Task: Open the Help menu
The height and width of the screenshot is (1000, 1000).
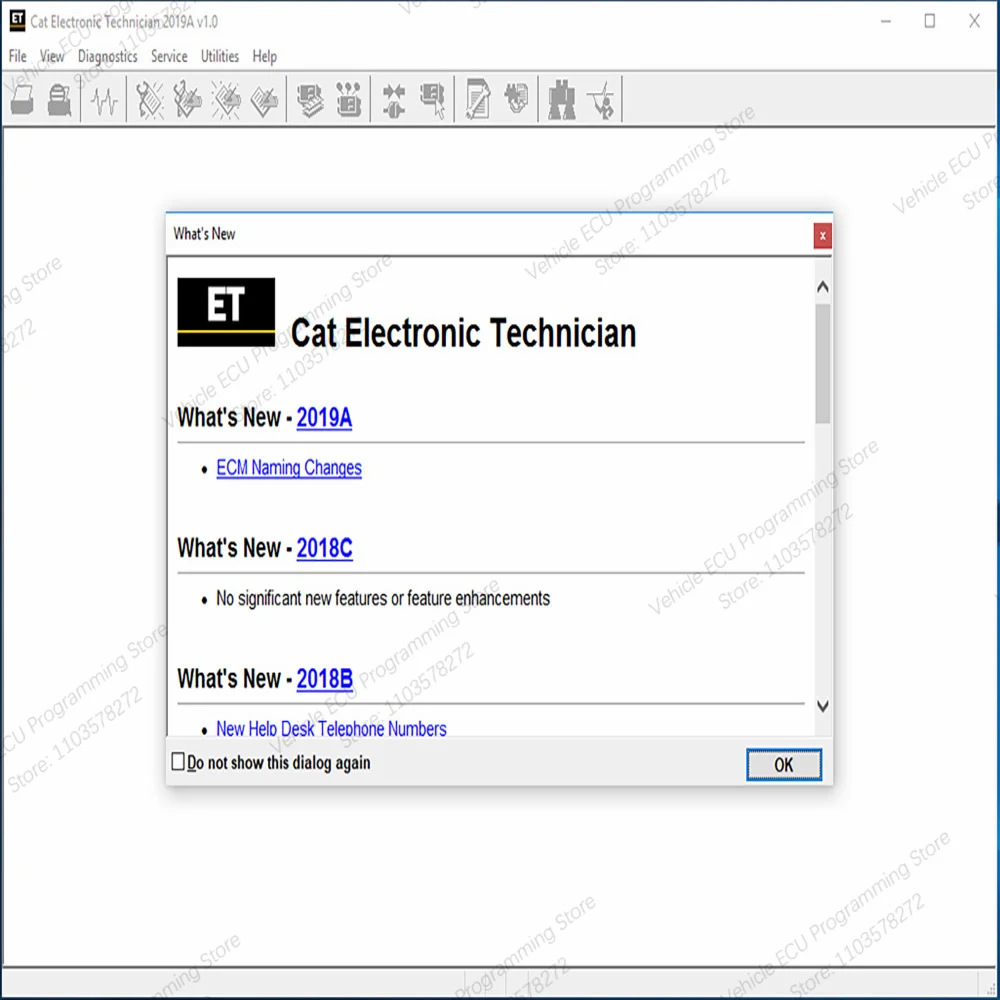Action: pyautogui.click(x=265, y=56)
